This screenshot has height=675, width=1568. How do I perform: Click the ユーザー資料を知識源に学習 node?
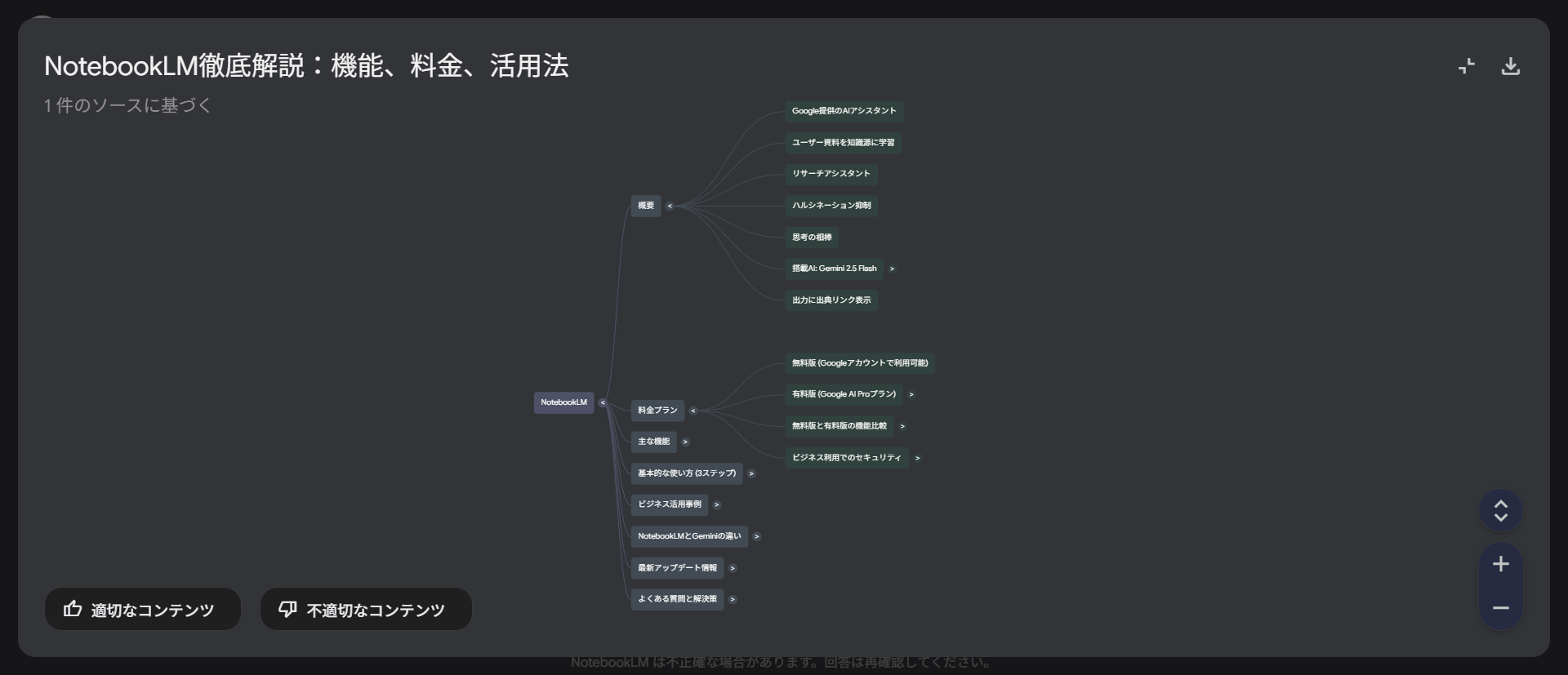tap(843, 143)
